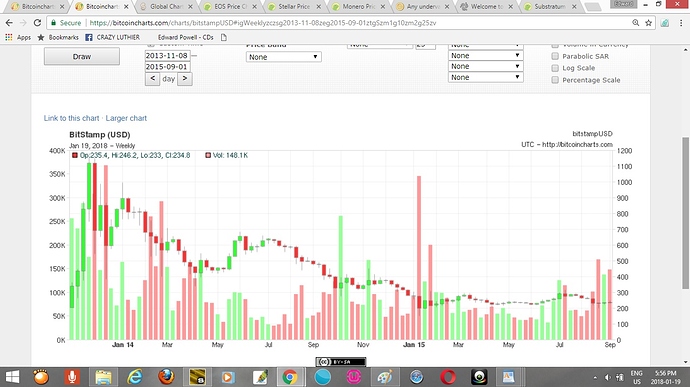Switch to the Welcome to tab
The height and width of the screenshot is (387, 690).
tap(486, 7)
